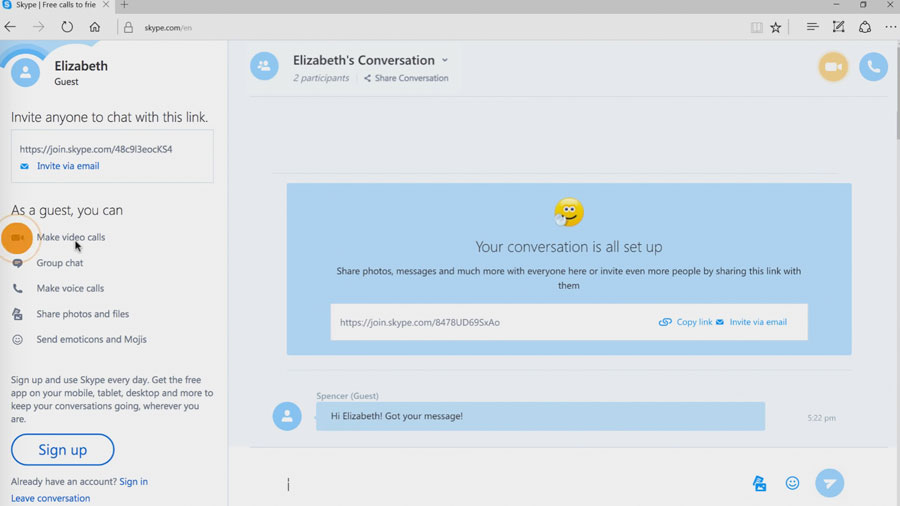Screen dimensions: 900x506
Task: Follow the Sign in link
Action: tap(133, 481)
